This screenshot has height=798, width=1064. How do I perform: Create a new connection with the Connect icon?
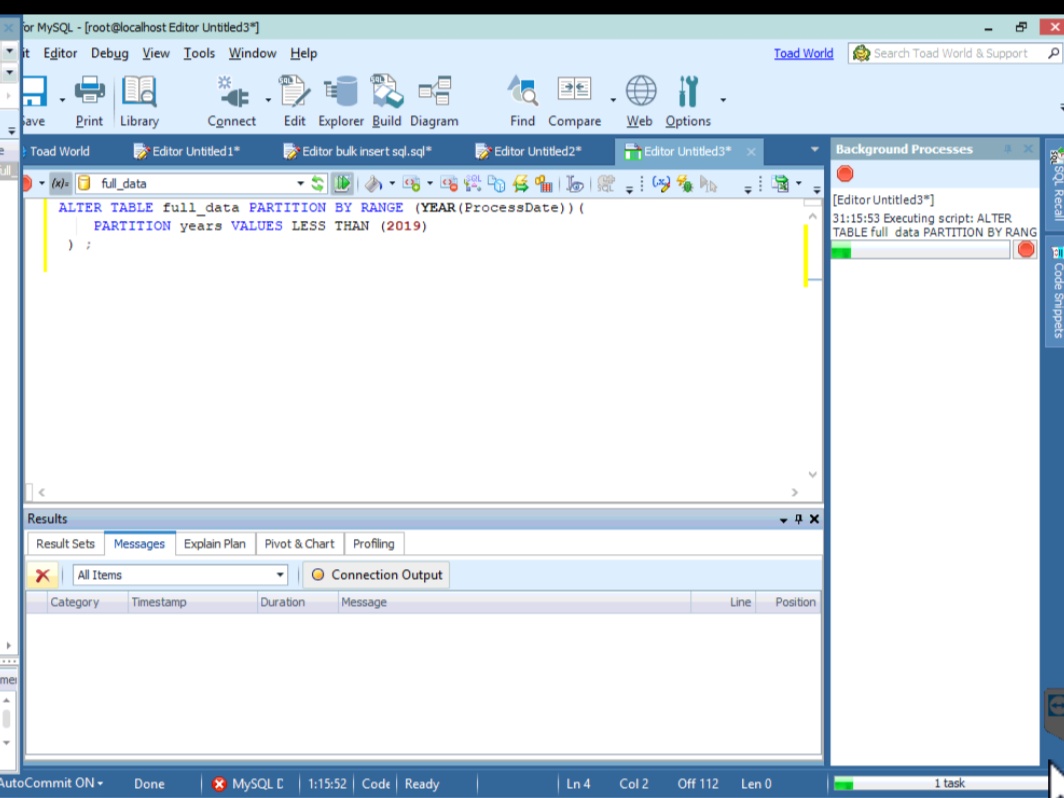231,95
